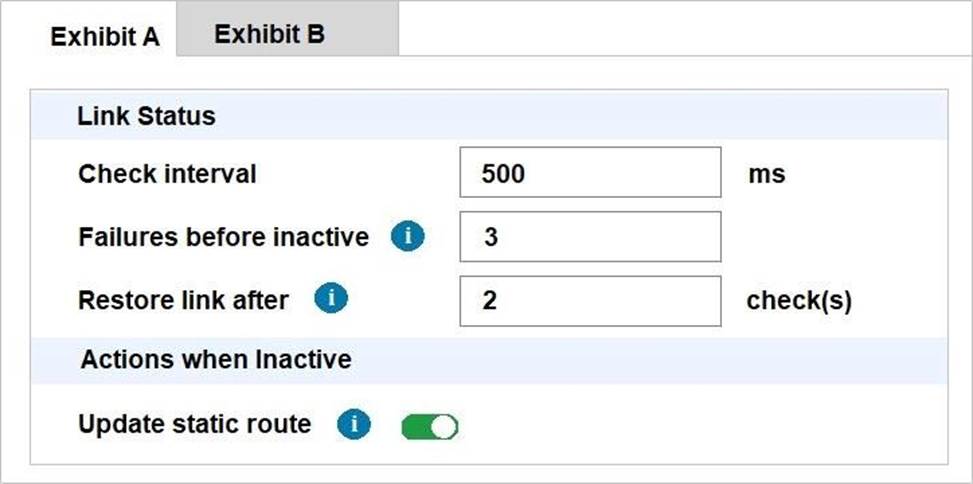Click the Check interval input field
Viewport: 973px width, 484px height.
click(590, 173)
